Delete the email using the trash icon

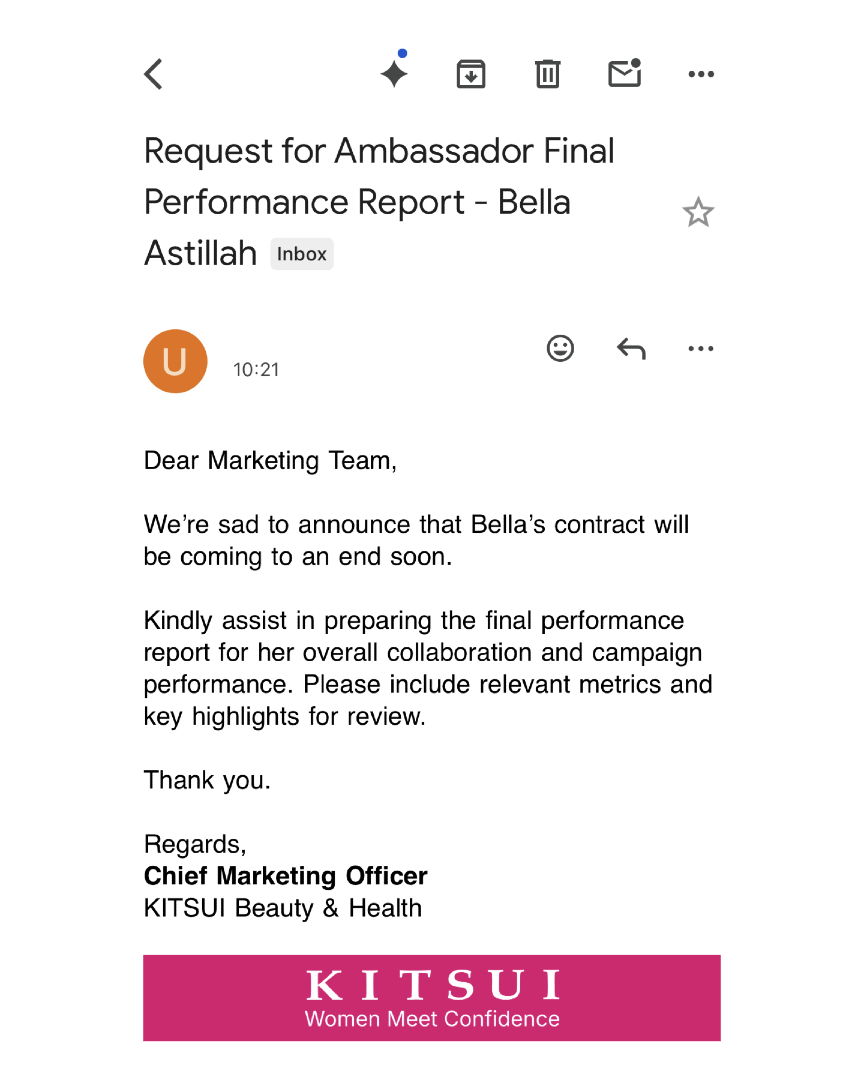(548, 74)
